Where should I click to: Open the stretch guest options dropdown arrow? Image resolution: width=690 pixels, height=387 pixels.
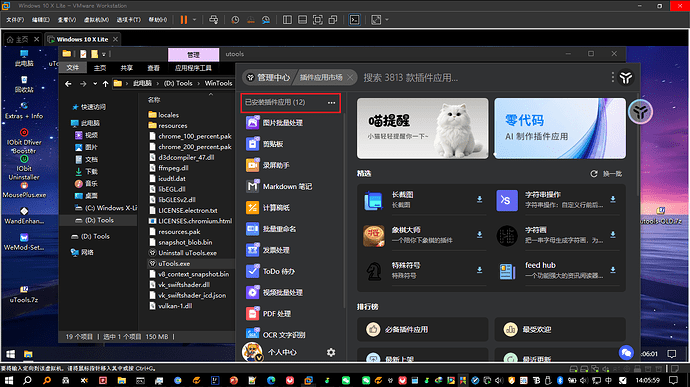tap(387, 20)
